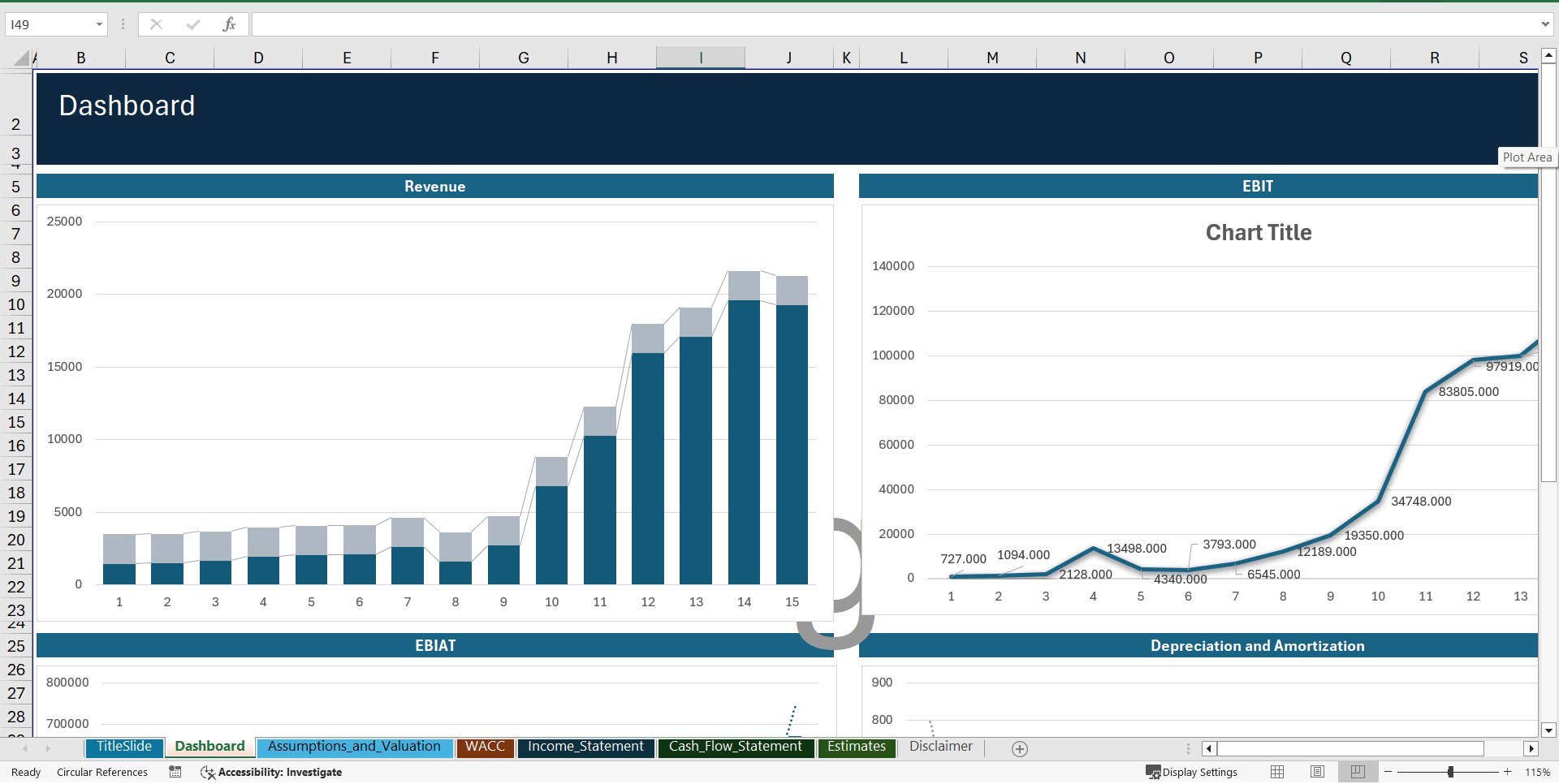The width and height of the screenshot is (1559, 784).
Task: Click the macro recording status bar icon
Action: (175, 772)
